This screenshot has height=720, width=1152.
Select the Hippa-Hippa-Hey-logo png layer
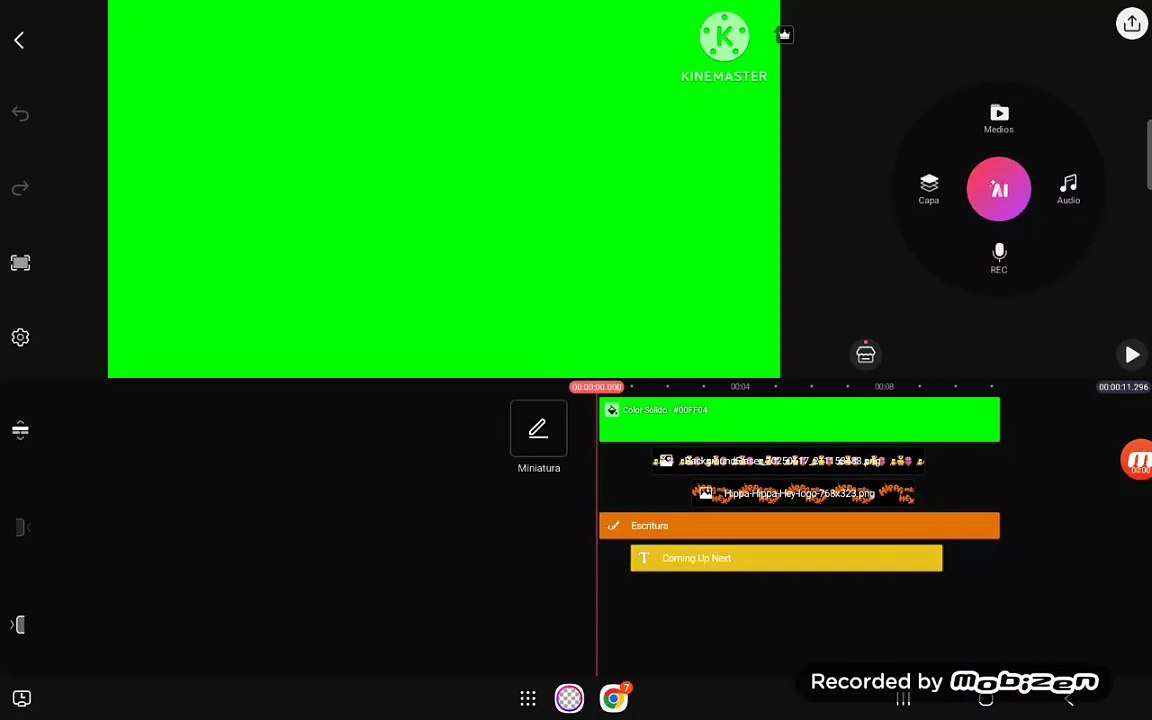(803, 493)
